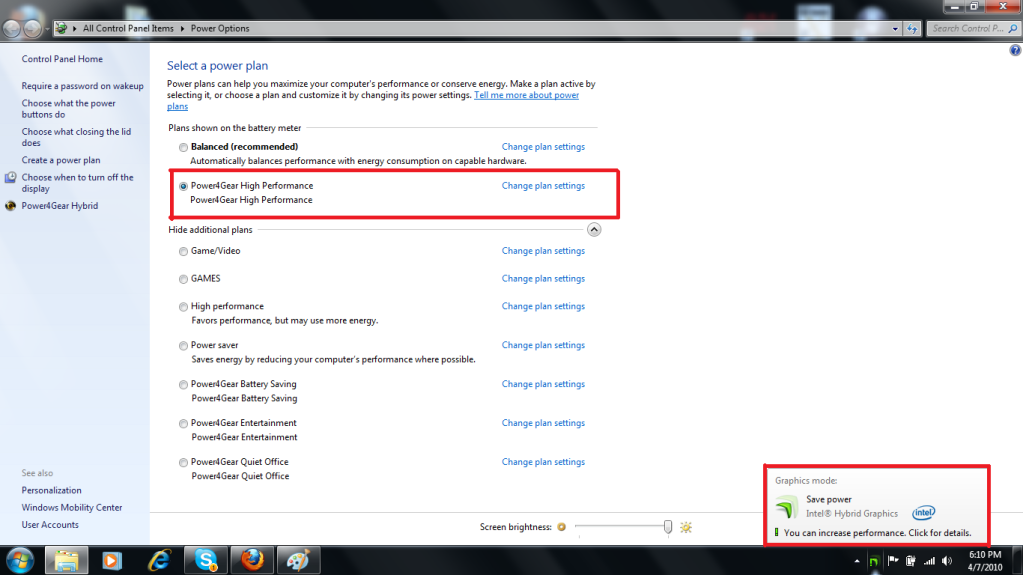Open the address bar history dropdown

(895, 29)
